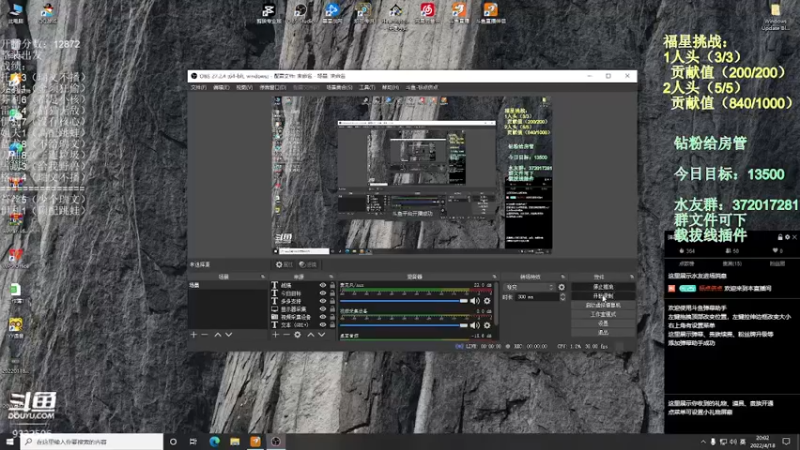Viewport: 800px width, 450px height.
Task: Move the scene up in the list
Action: coord(217,335)
